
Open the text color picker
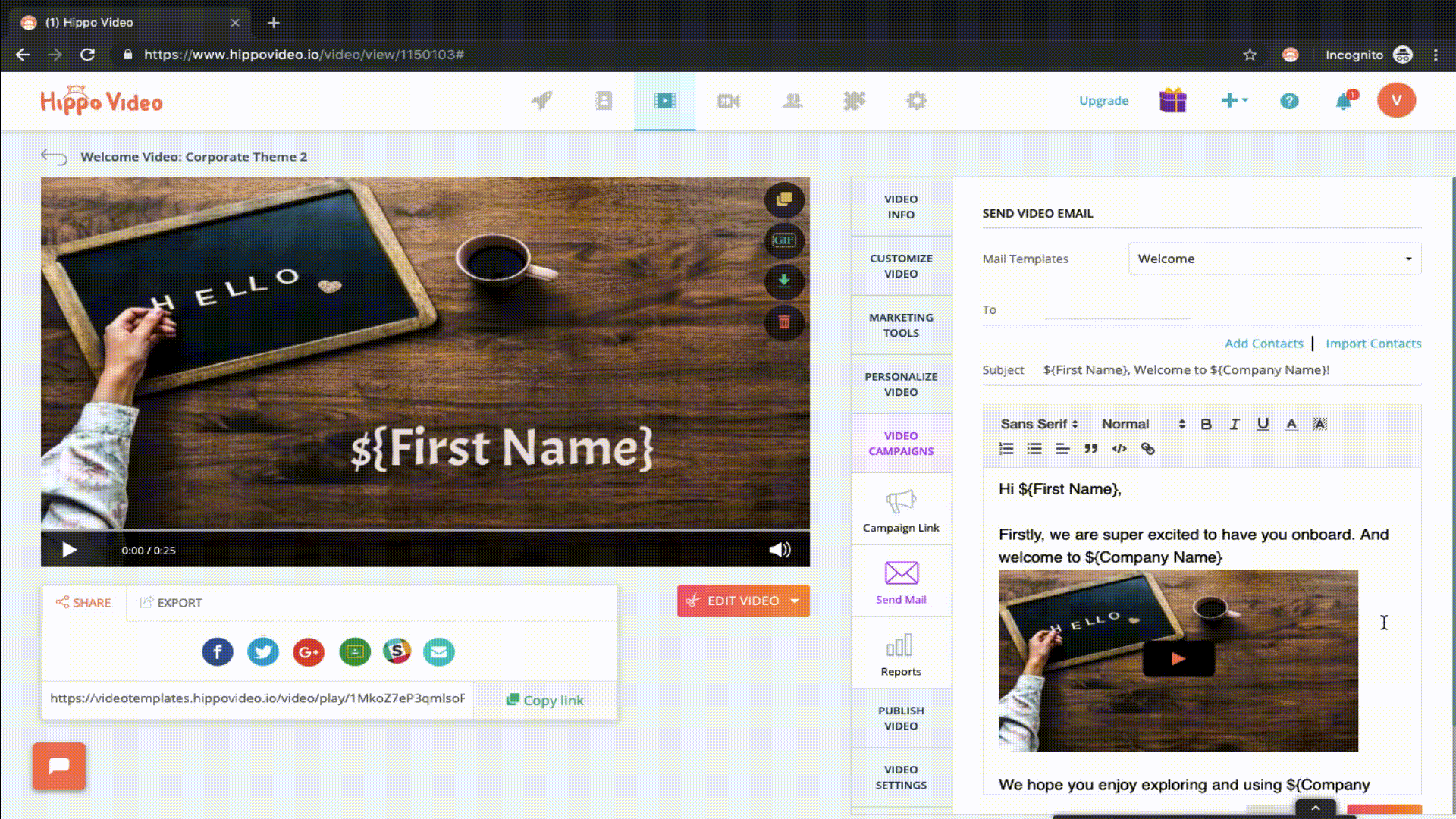pyautogui.click(x=1291, y=424)
